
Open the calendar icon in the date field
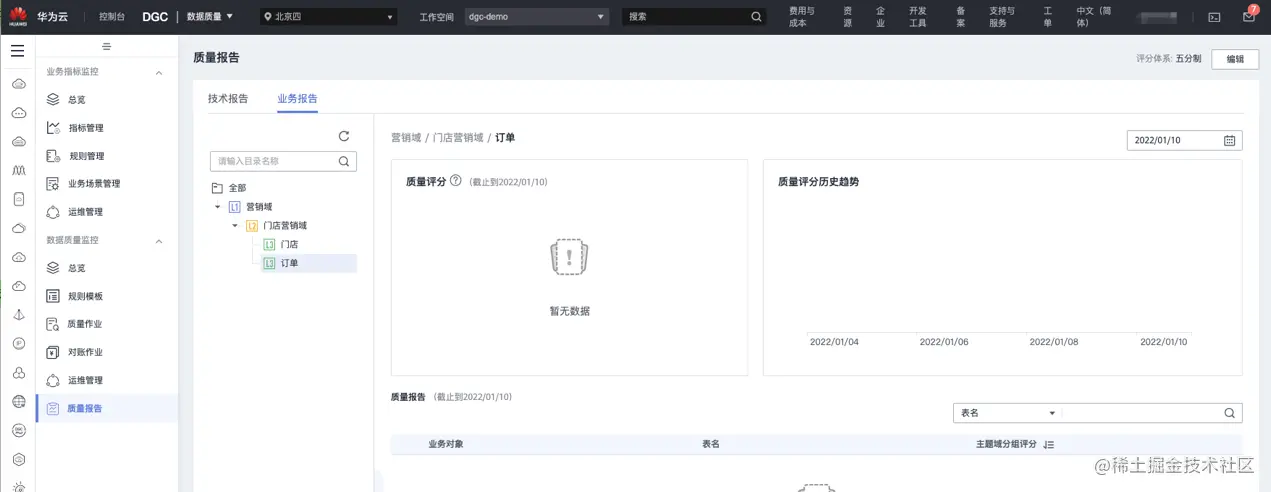(x=1230, y=140)
